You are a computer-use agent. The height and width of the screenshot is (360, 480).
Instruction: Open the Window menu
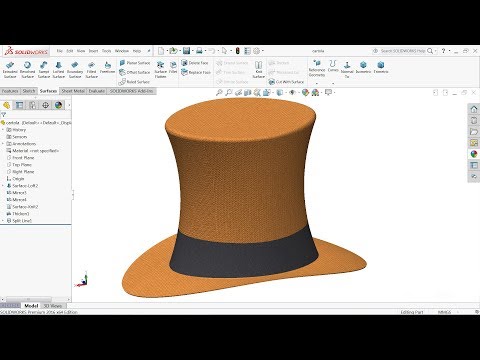coord(122,51)
